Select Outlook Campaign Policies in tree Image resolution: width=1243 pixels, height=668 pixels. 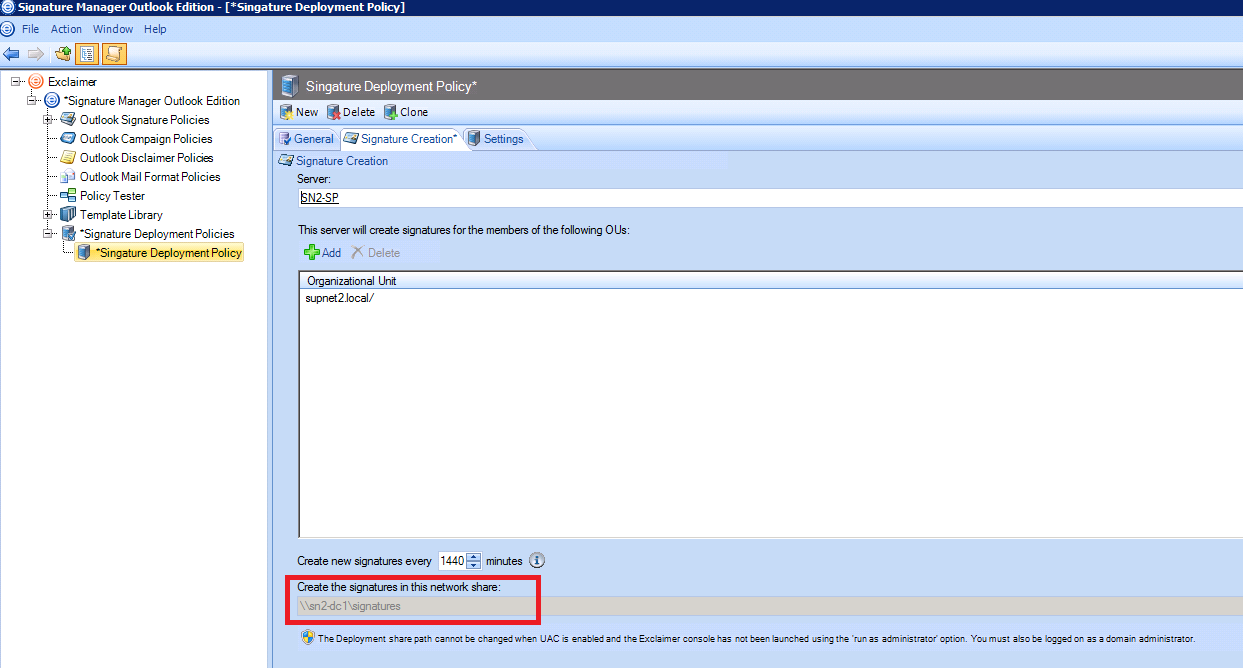point(146,139)
